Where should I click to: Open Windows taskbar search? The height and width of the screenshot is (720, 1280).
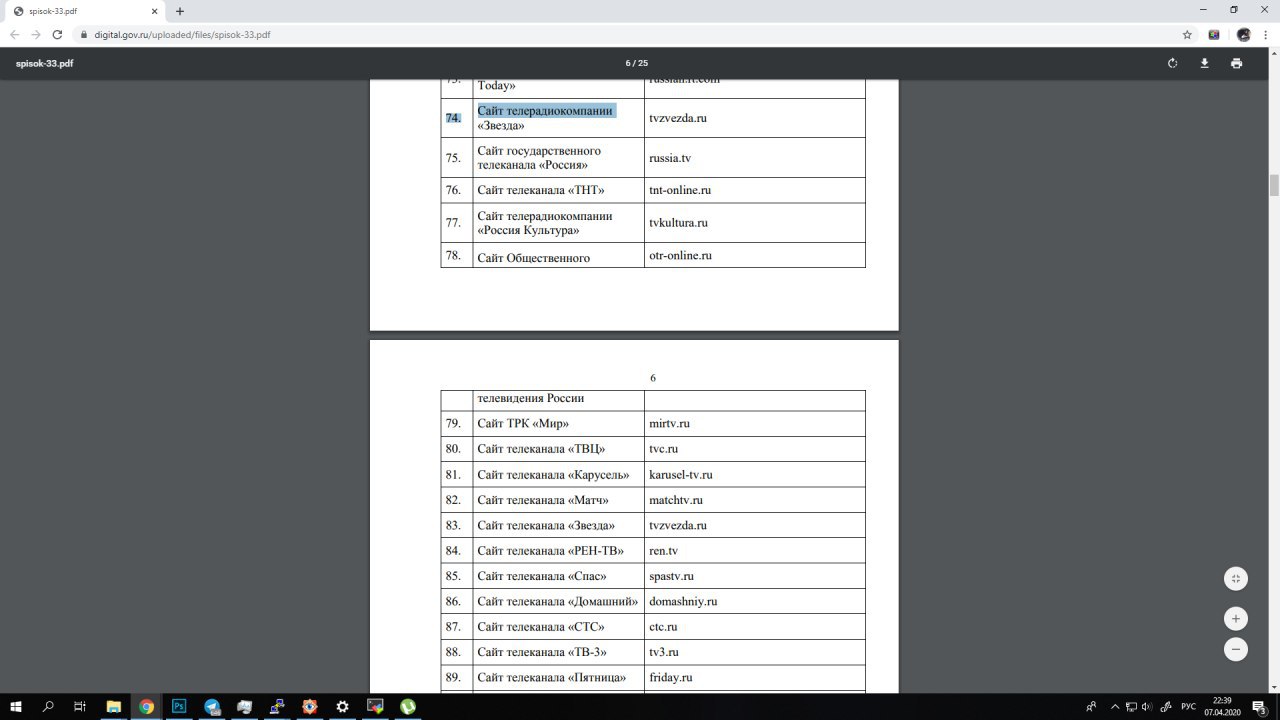[48, 706]
